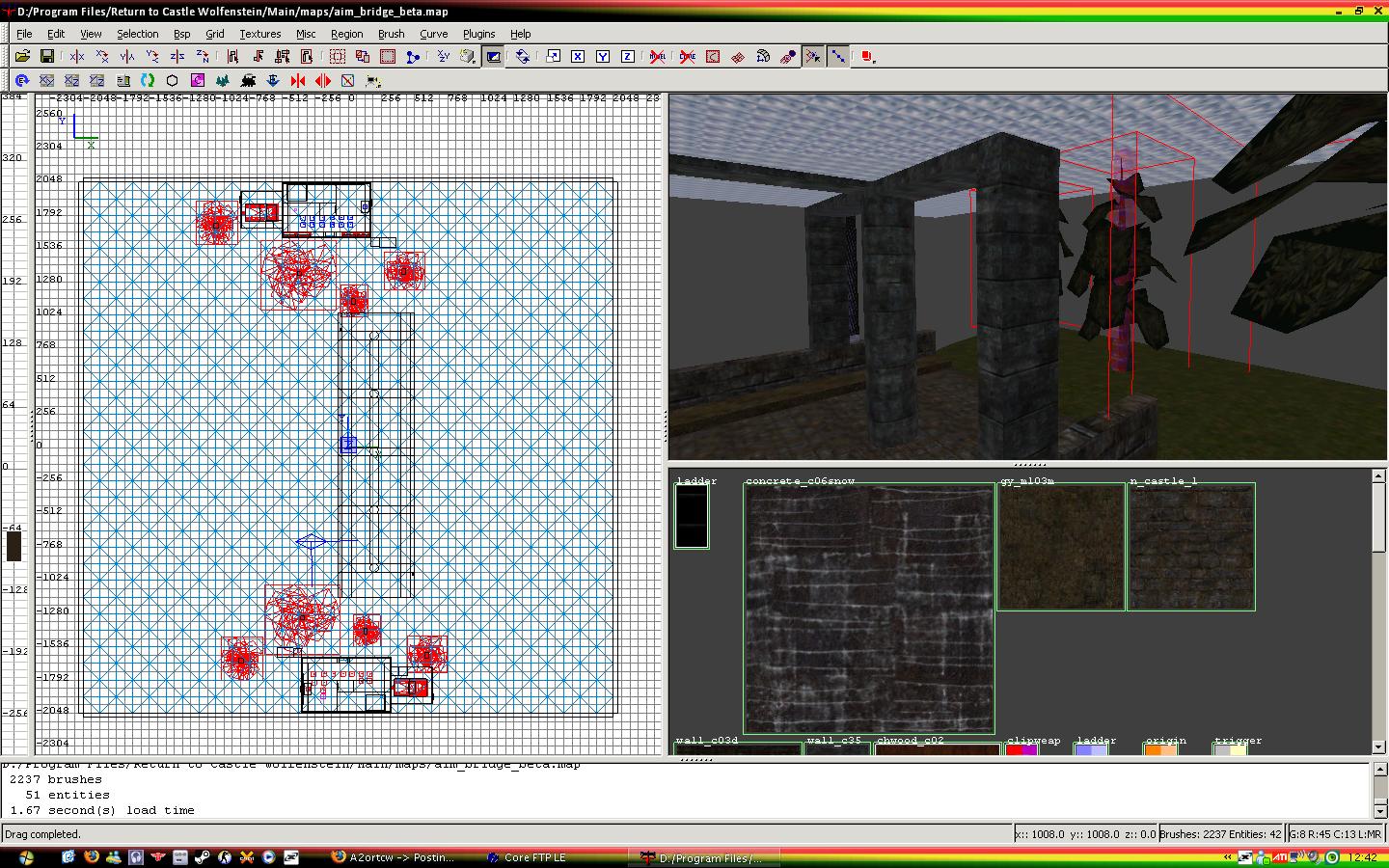Toggle the crossed-out CLIP filter icon
The width and height of the screenshot is (1389, 868).
688,57
